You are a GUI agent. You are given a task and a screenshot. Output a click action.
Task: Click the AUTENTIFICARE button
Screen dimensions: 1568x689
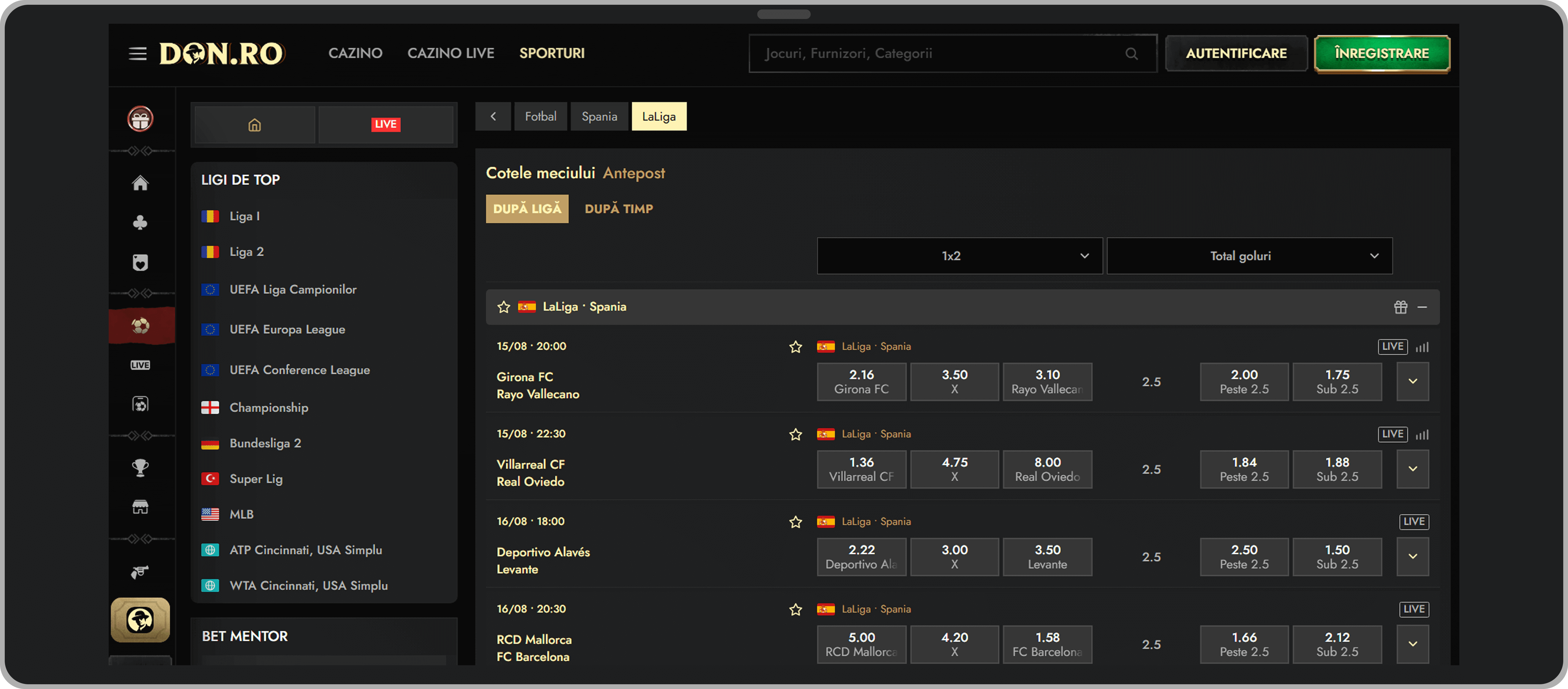pyautogui.click(x=1236, y=53)
